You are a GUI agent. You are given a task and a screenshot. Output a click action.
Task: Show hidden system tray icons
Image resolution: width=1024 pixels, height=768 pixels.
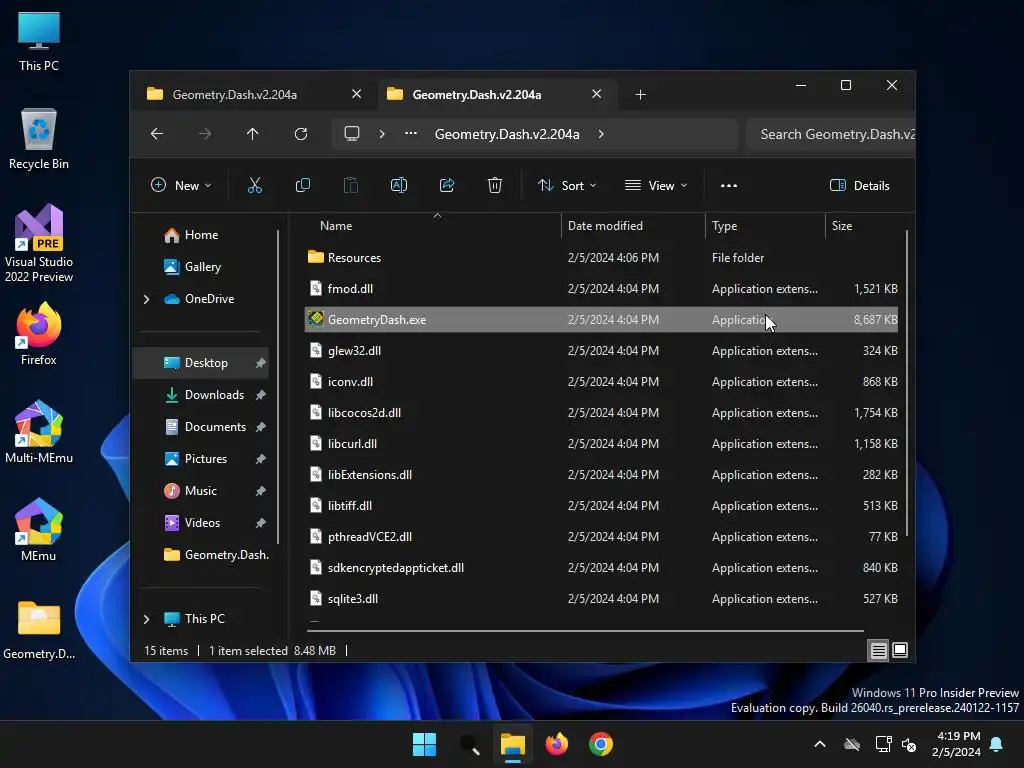820,744
